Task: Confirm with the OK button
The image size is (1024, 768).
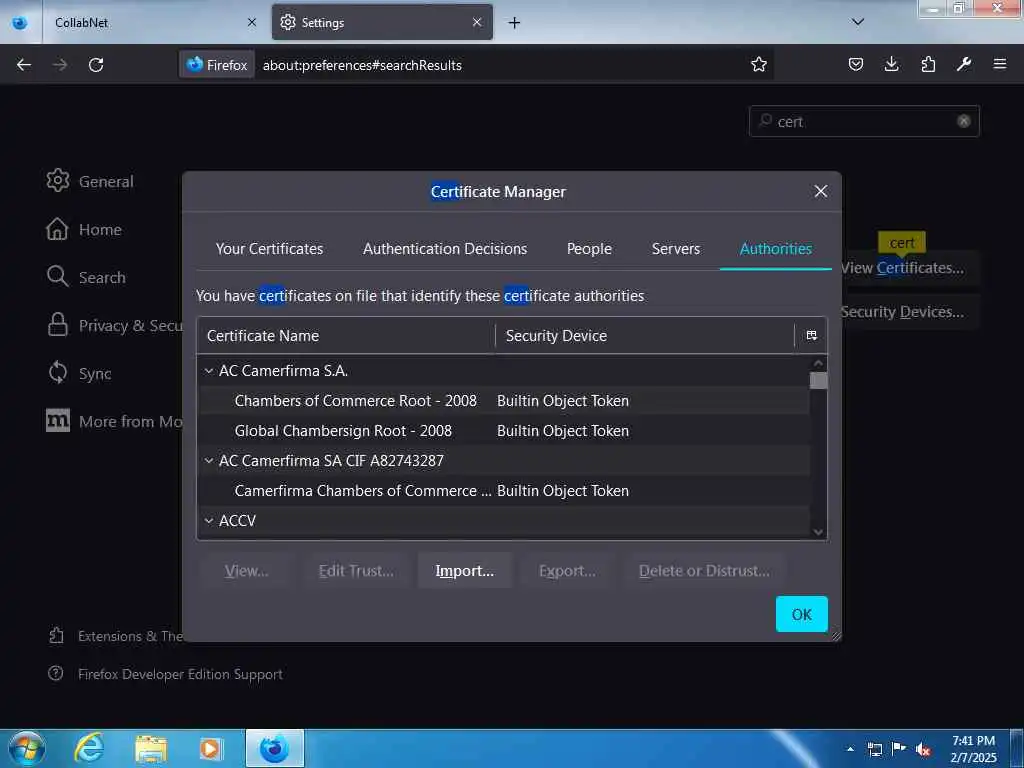Action: pos(801,614)
